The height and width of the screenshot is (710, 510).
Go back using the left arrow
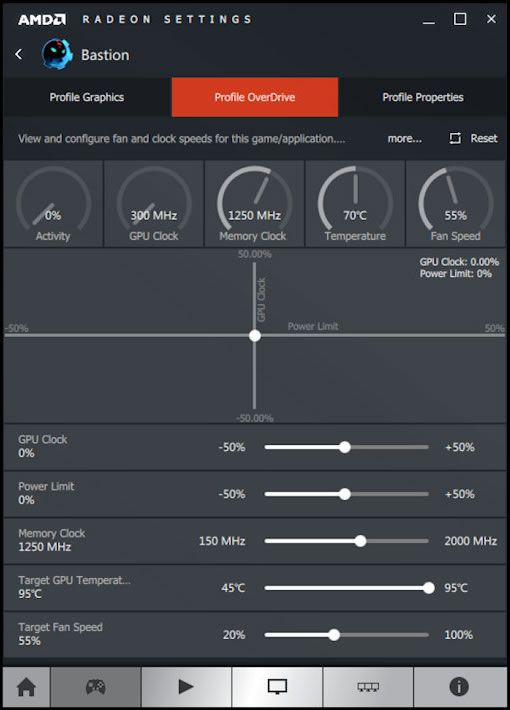pos(19,54)
